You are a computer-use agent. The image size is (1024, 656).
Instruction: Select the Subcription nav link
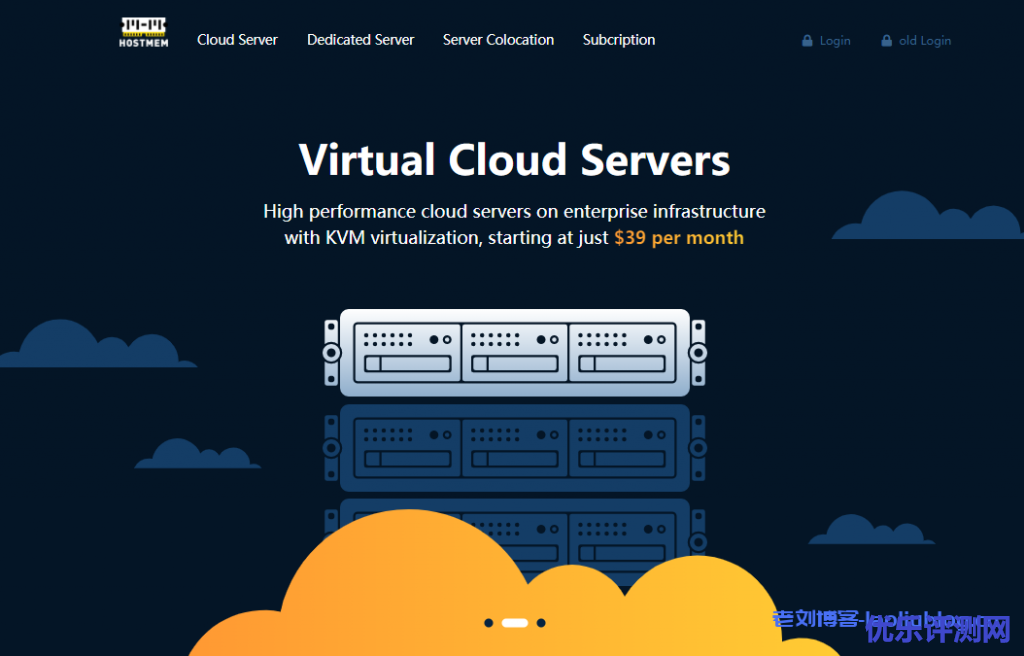[x=619, y=40]
